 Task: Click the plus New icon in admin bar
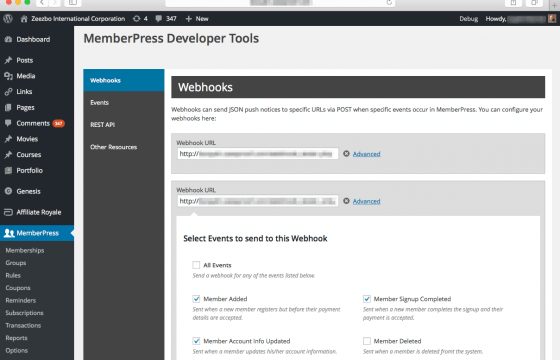[x=189, y=19]
